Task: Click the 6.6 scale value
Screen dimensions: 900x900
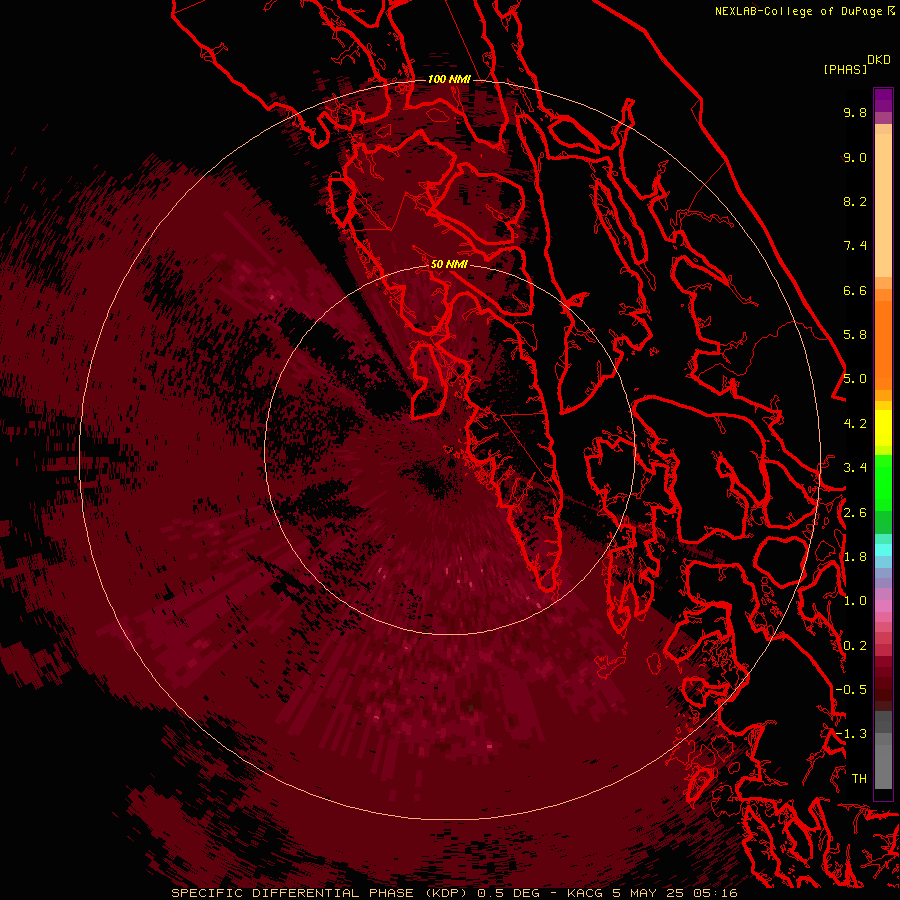Action: (x=855, y=290)
